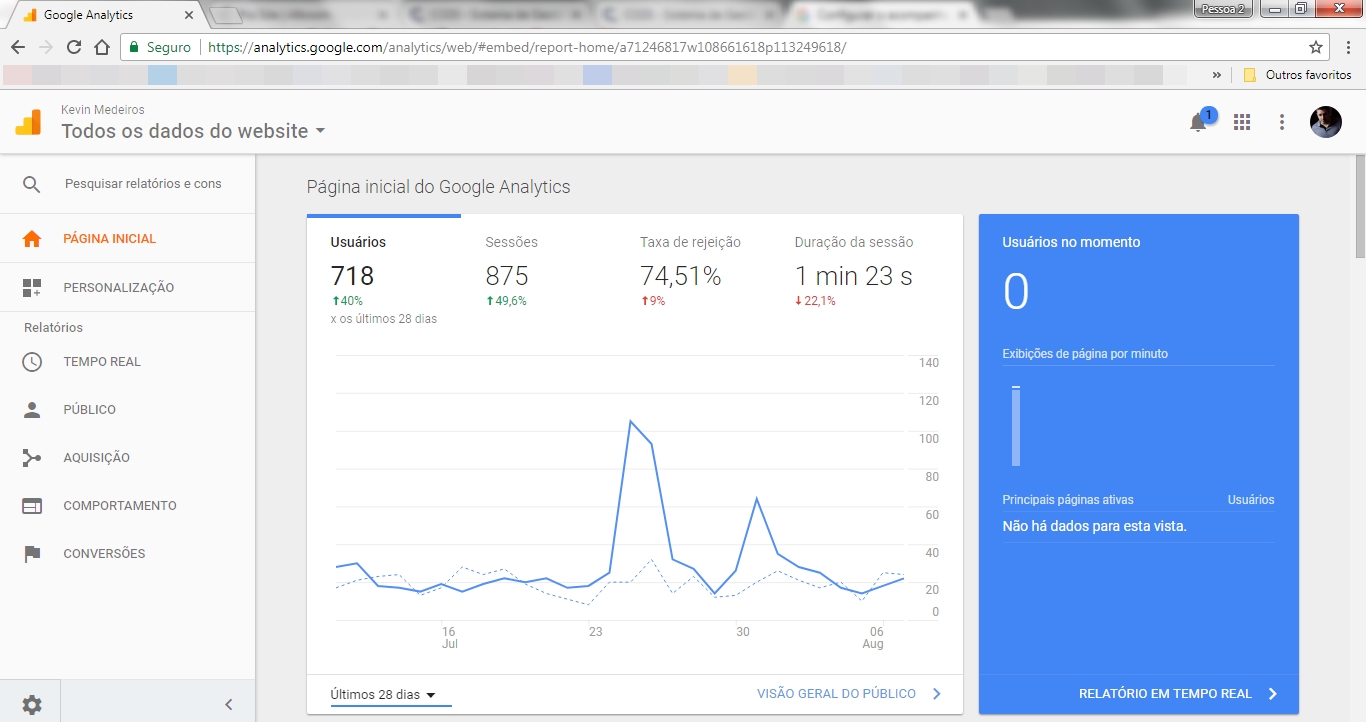Expand the Conversões reports section
Viewport: 1366px width, 722px height.
point(128,554)
